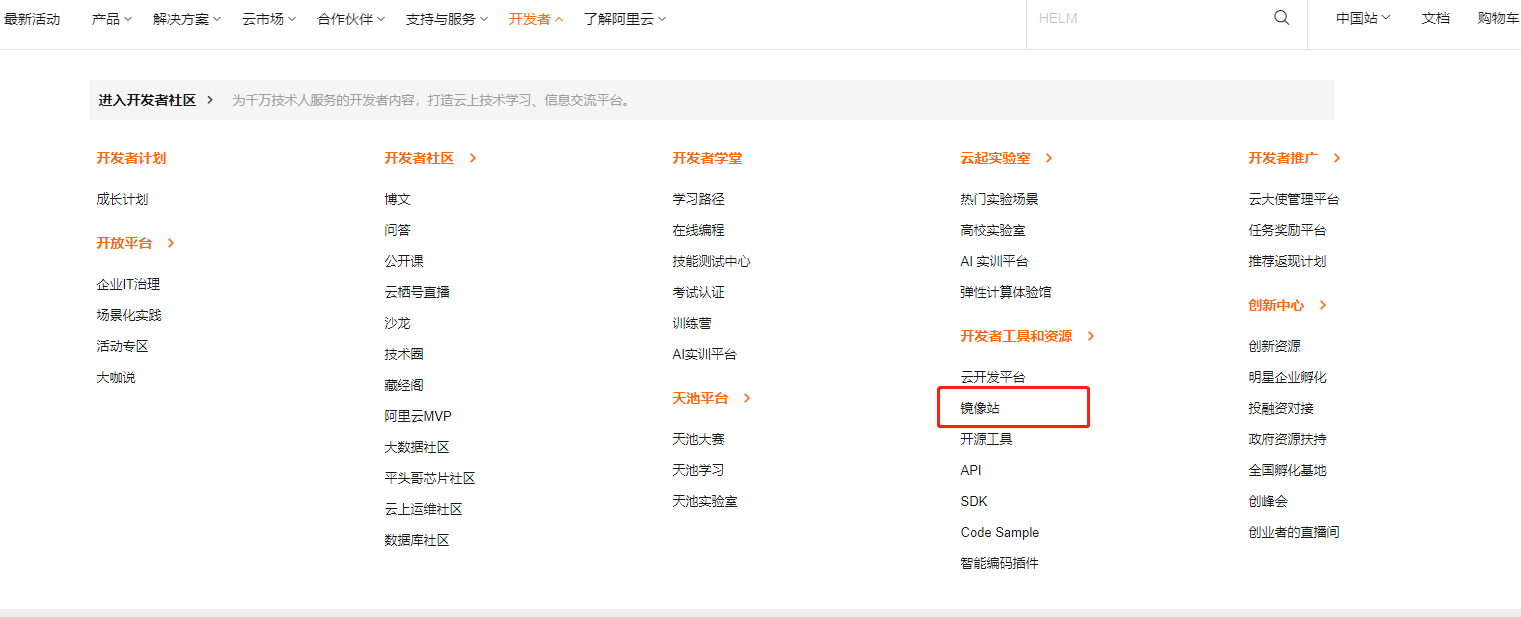Open the 购物车 shopping cart
The height and width of the screenshot is (617, 1521).
[1498, 18]
